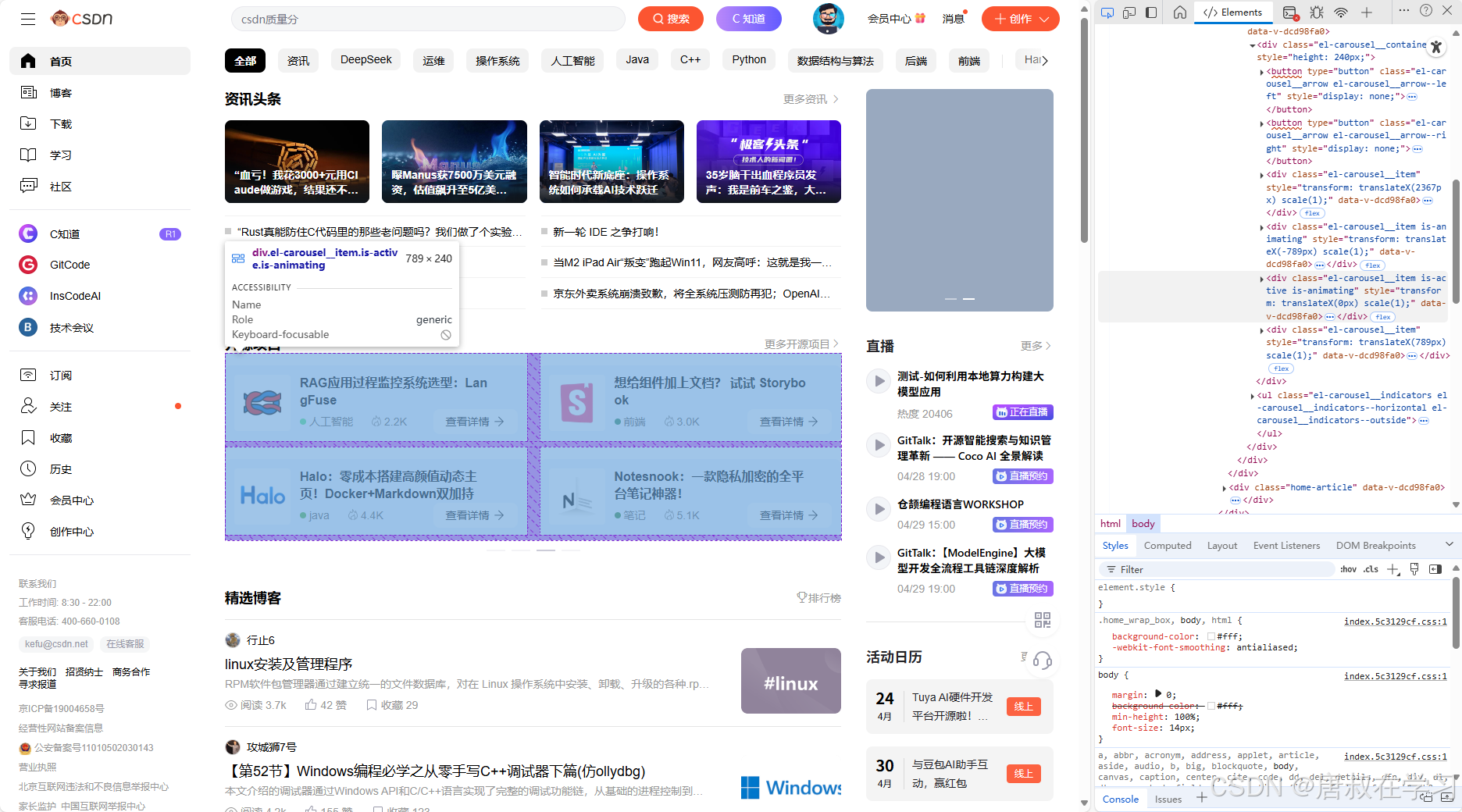Screen dimensions: 1462x812
Task: Toggle the DevTools sidebar dock icon
Action: click(x=1151, y=12)
